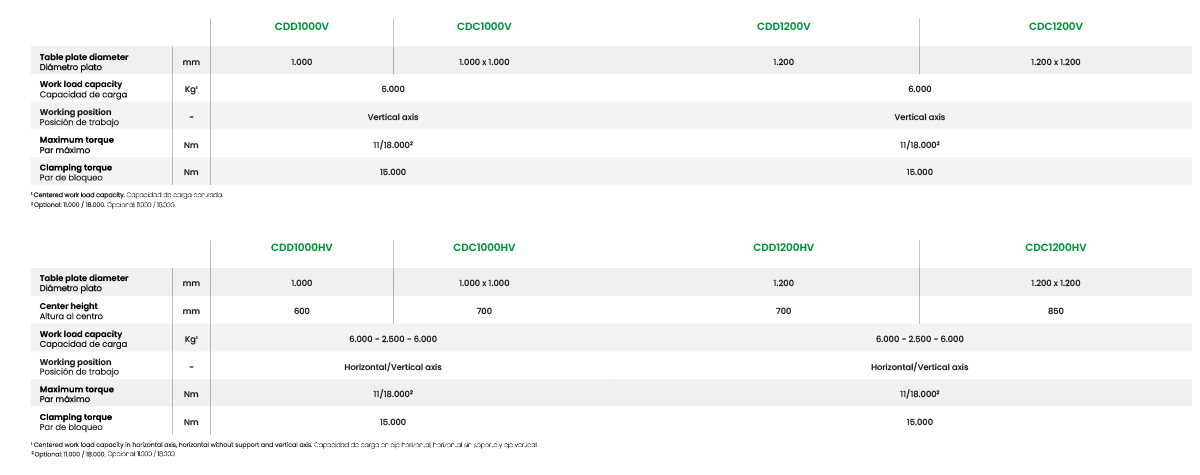1200x475 pixels.
Task: Click the first Horizontal/Vertical axis cell
Action: click(x=392, y=367)
